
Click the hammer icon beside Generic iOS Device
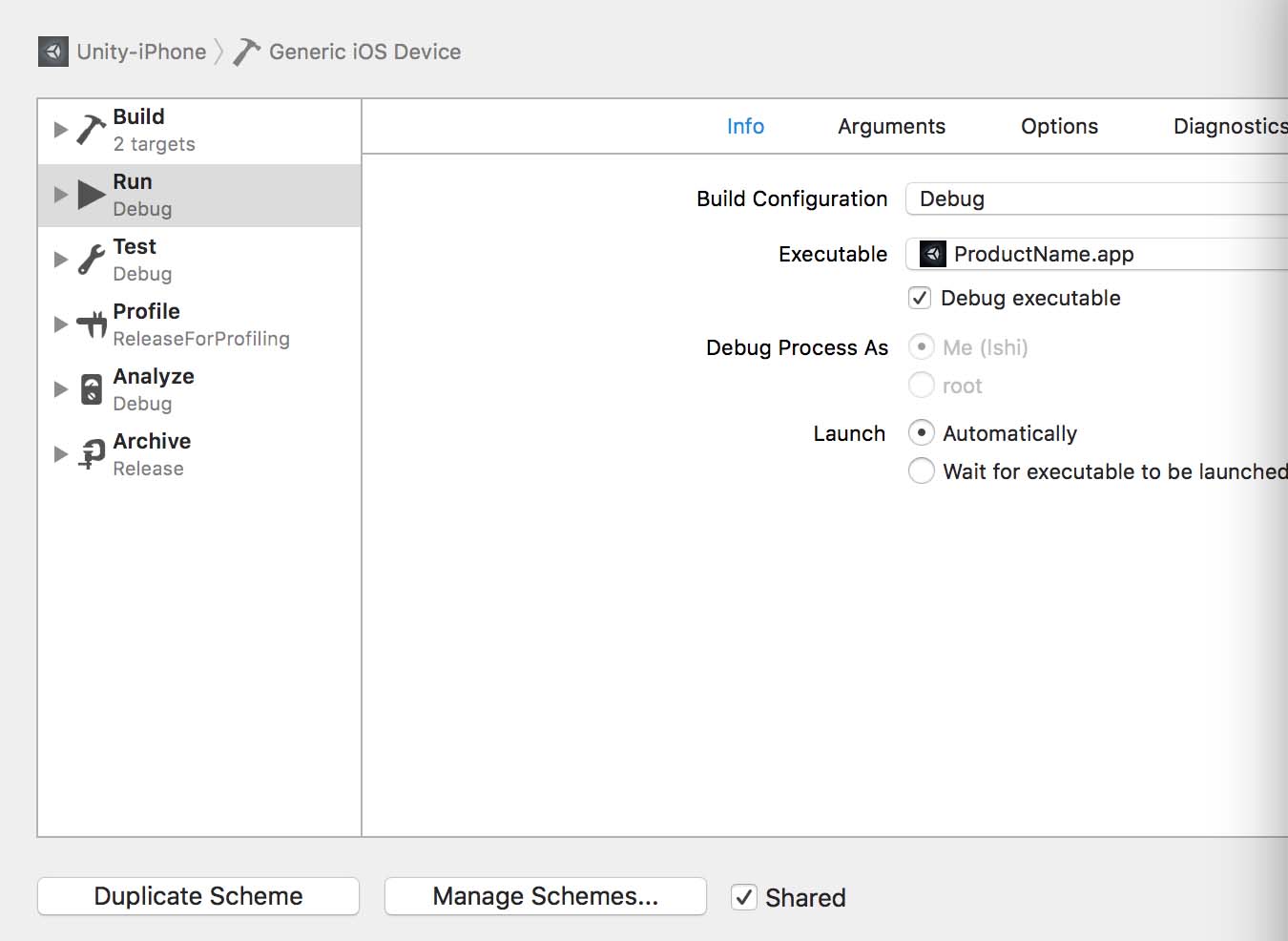tap(246, 52)
